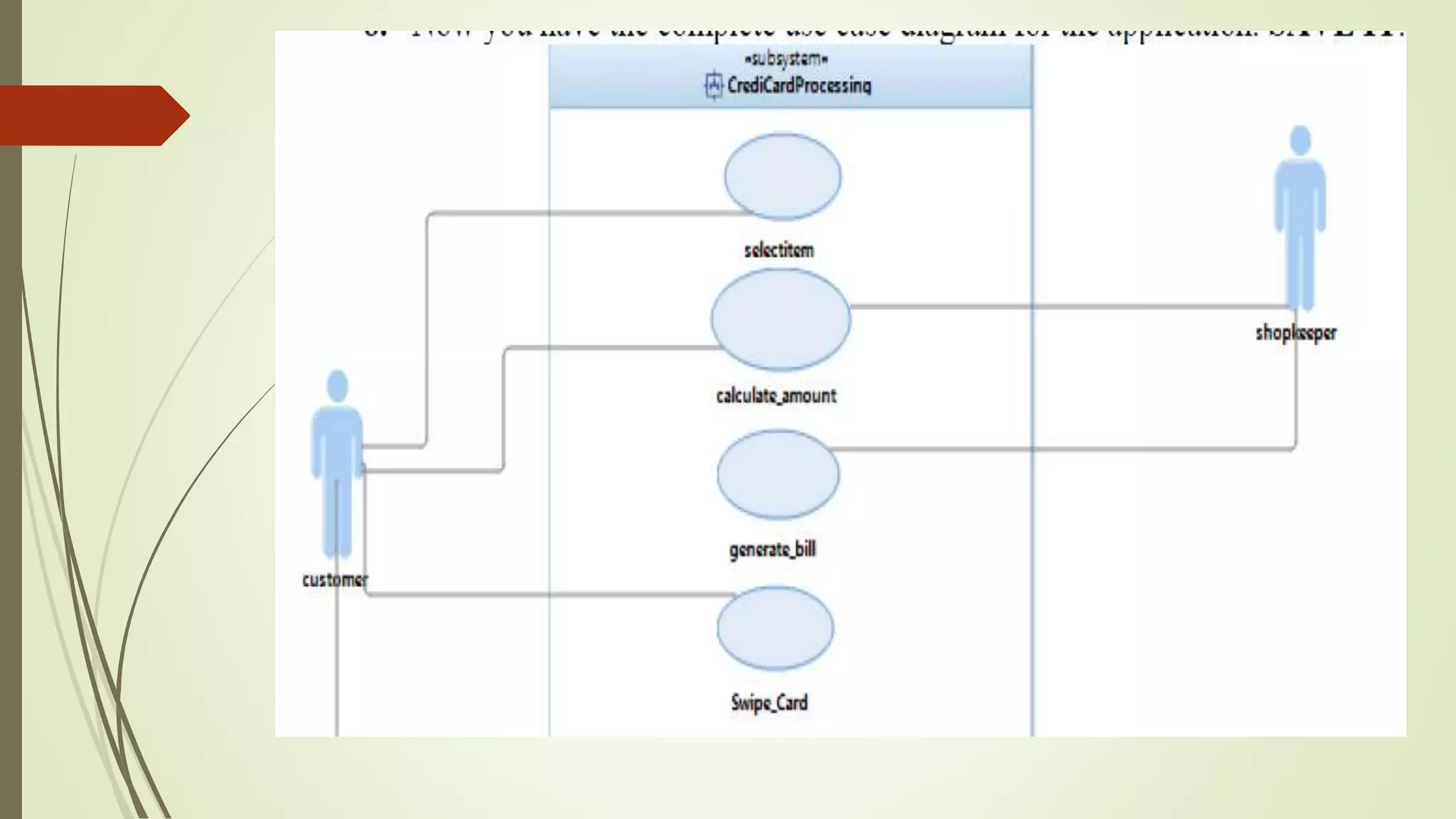Image resolution: width=1456 pixels, height=819 pixels.
Task: Click the generate_bill label text
Action: tap(772, 549)
